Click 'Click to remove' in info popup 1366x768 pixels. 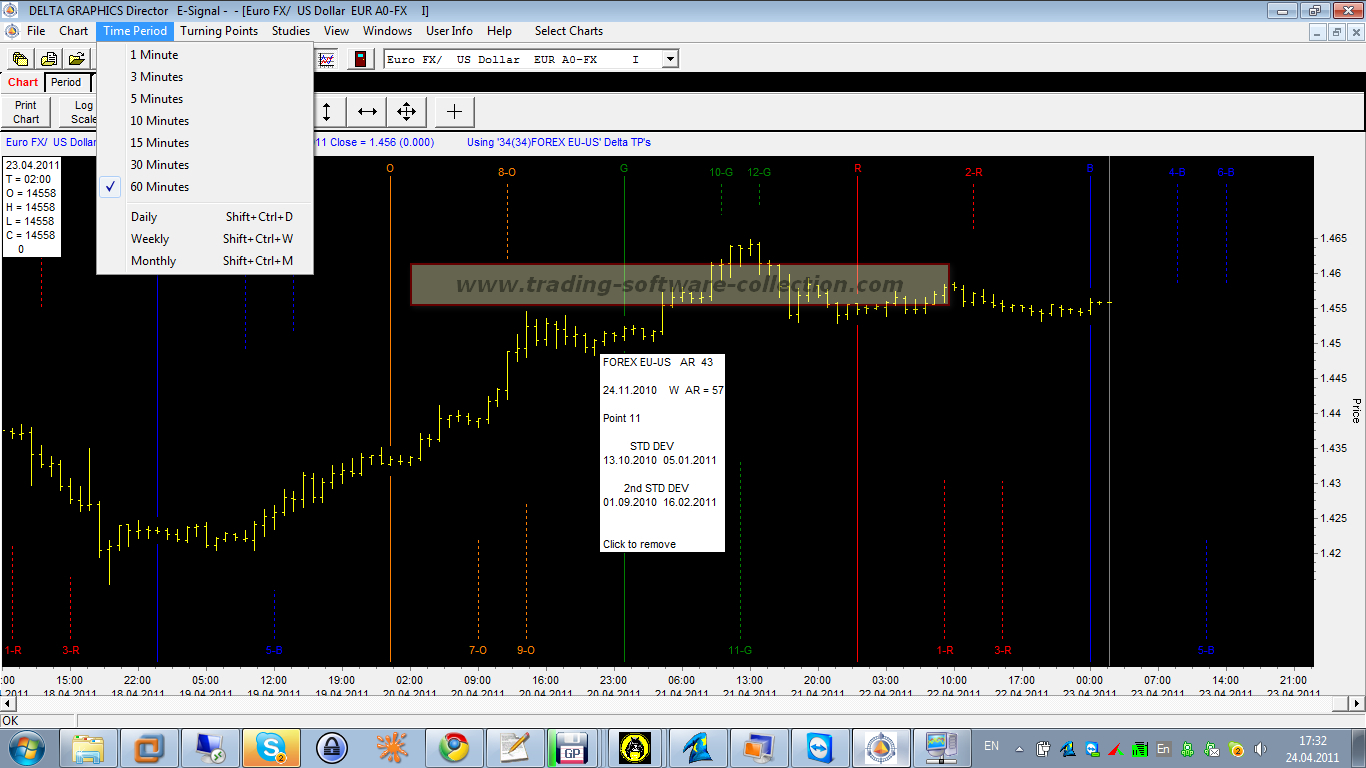(639, 544)
